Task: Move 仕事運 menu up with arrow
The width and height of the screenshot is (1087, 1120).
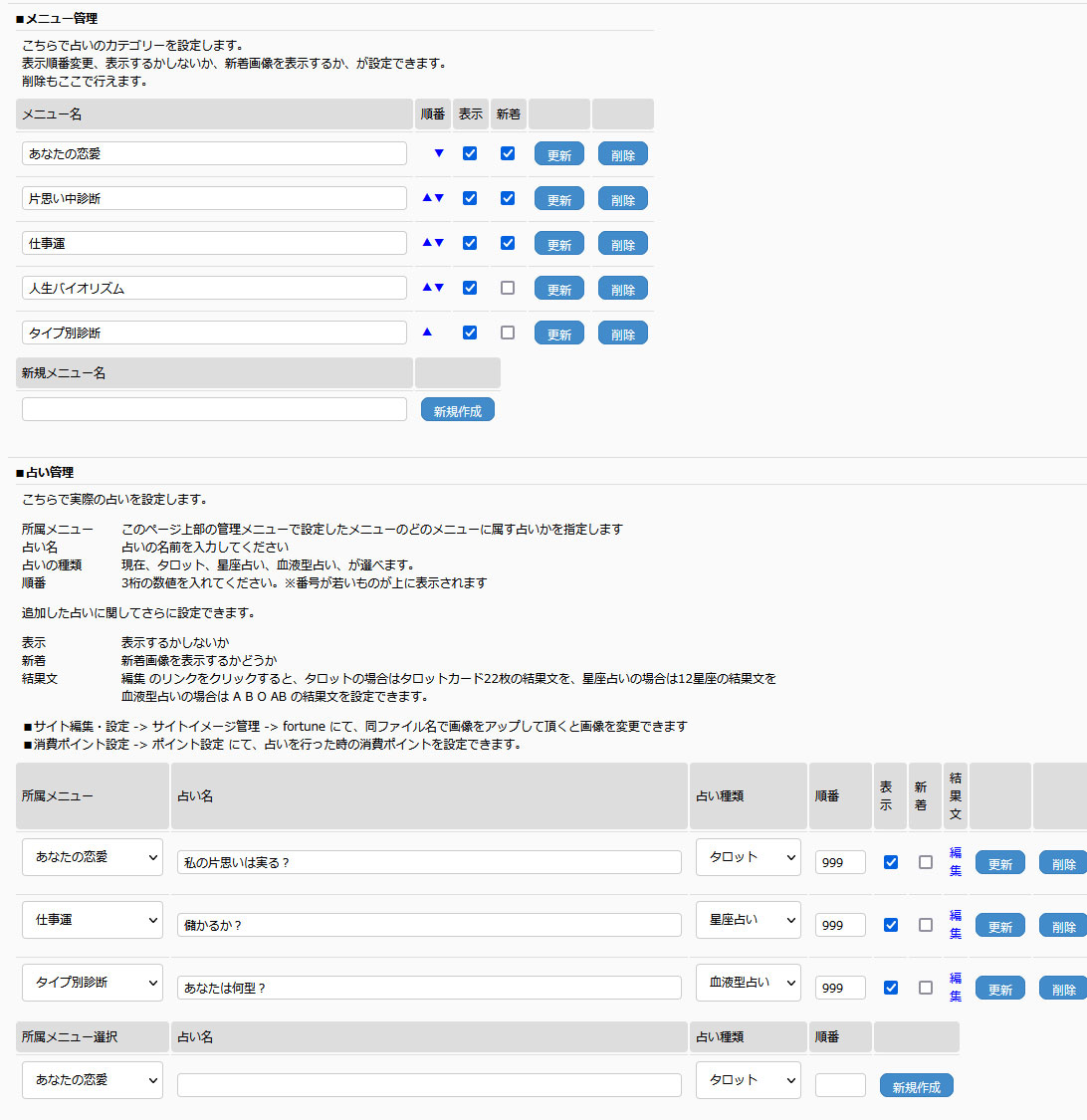Action: pyautogui.click(x=427, y=243)
